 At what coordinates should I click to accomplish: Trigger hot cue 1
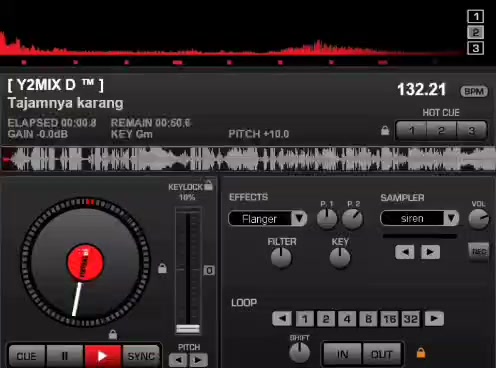(x=411, y=130)
